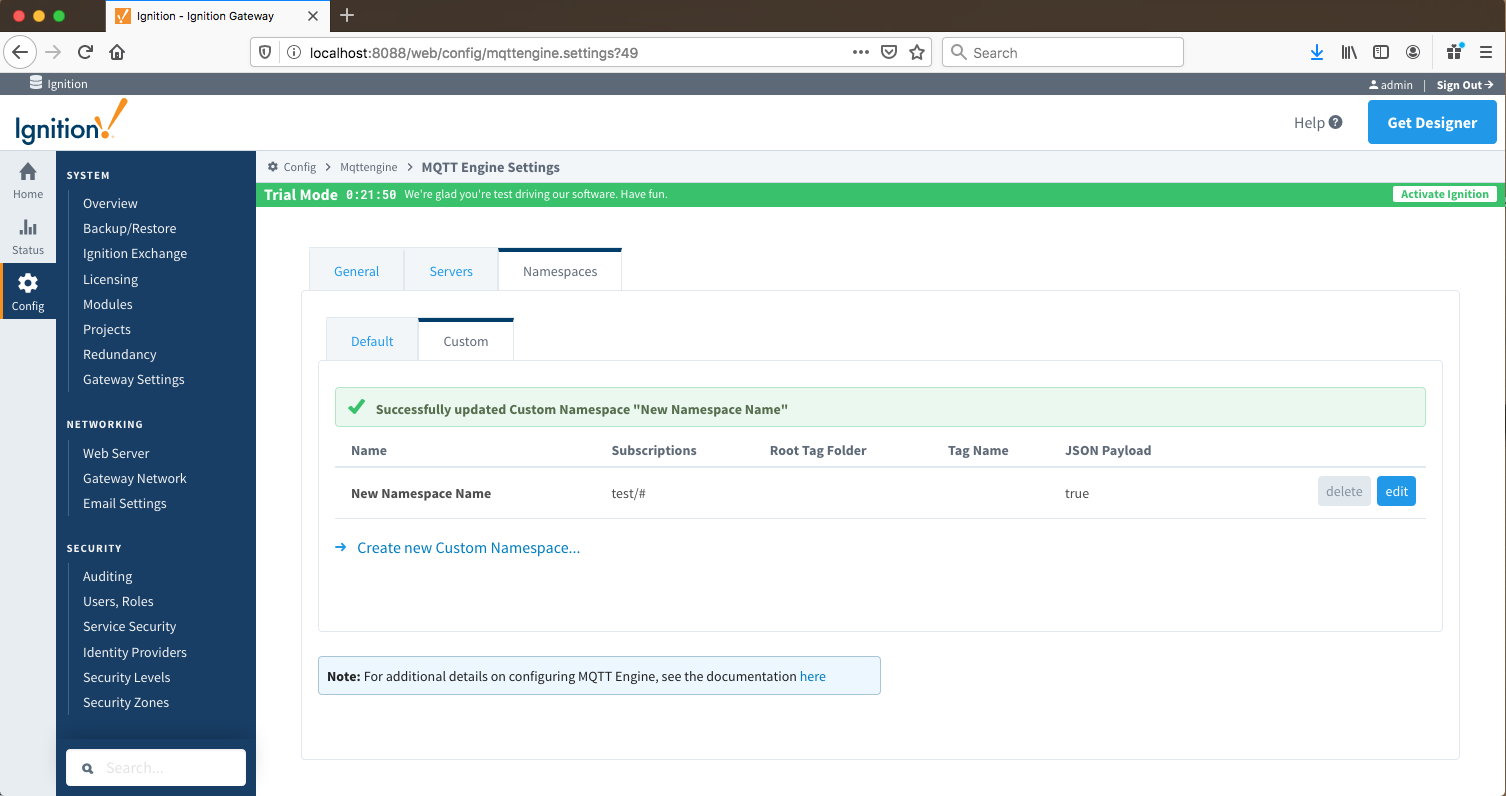Open Security Levels in the sidebar
Screen dimensions: 1506x796
click(127, 677)
